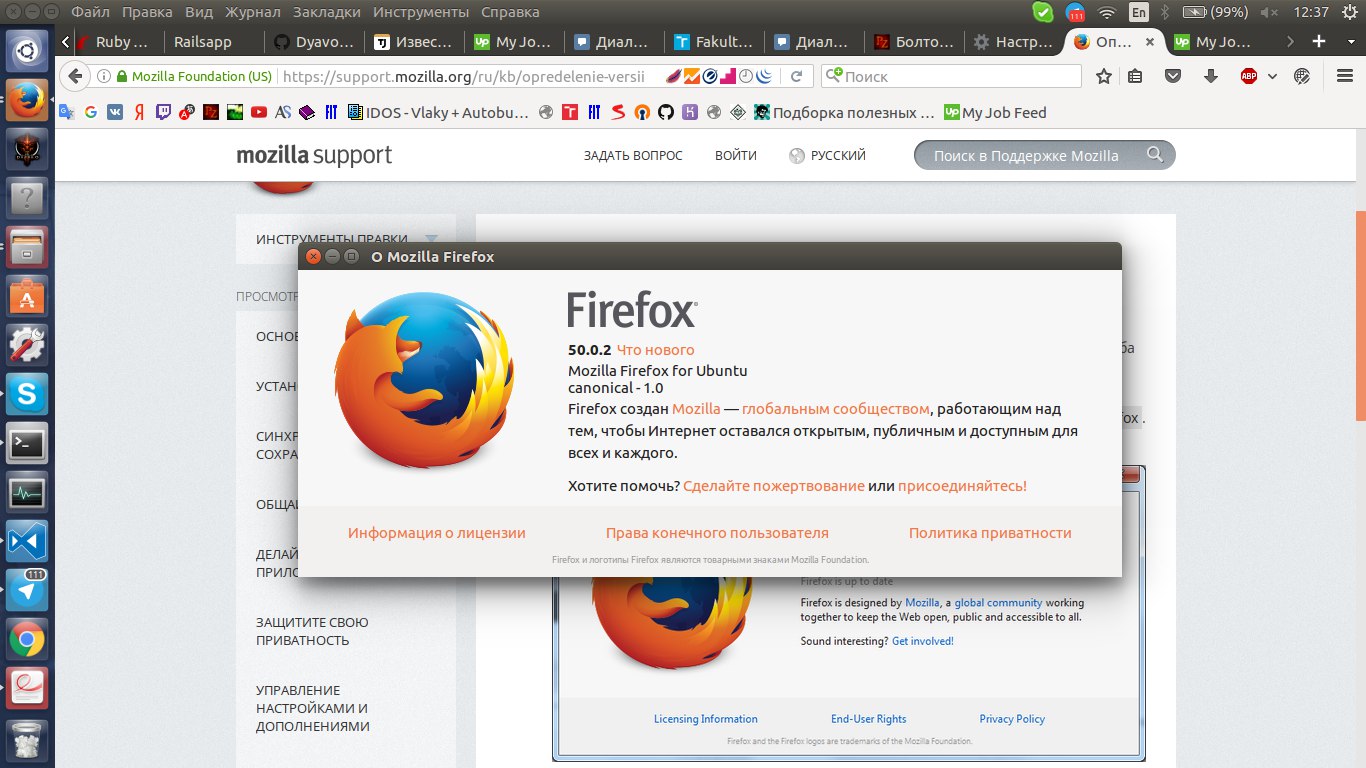Open new tab with plus icon
Image resolution: width=1366 pixels, height=768 pixels.
click(1319, 42)
